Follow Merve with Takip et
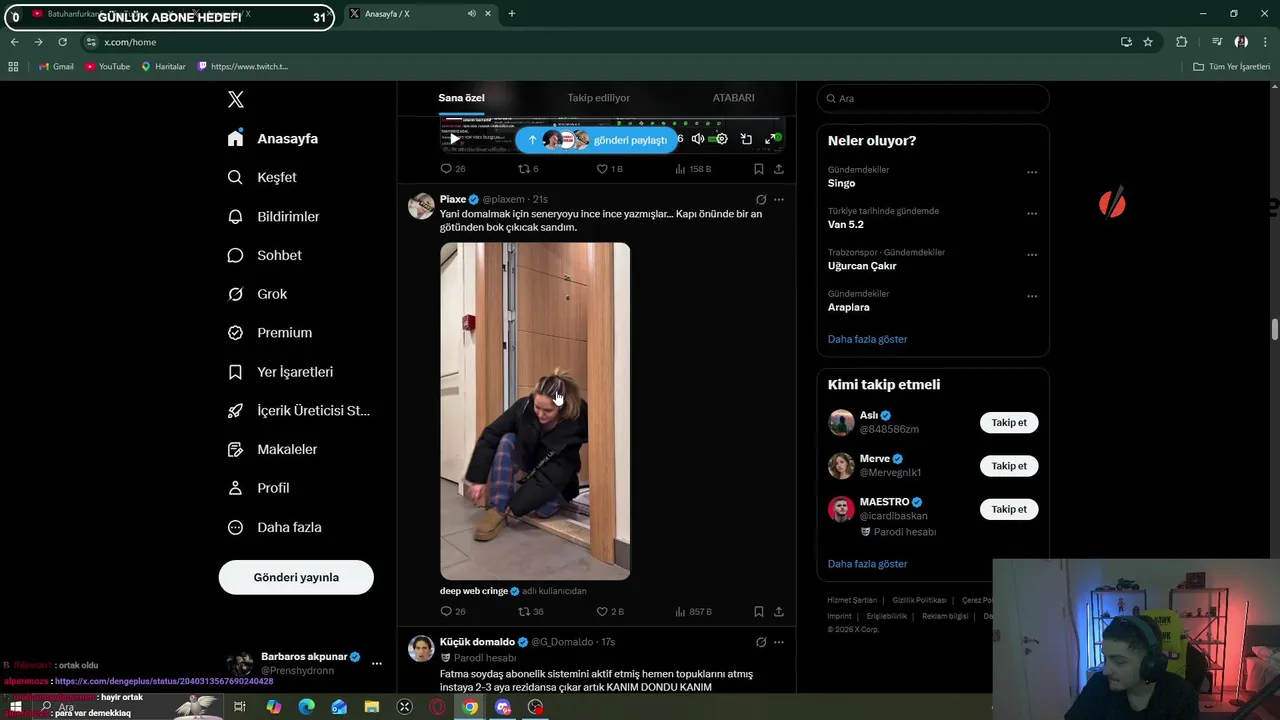 (1009, 466)
